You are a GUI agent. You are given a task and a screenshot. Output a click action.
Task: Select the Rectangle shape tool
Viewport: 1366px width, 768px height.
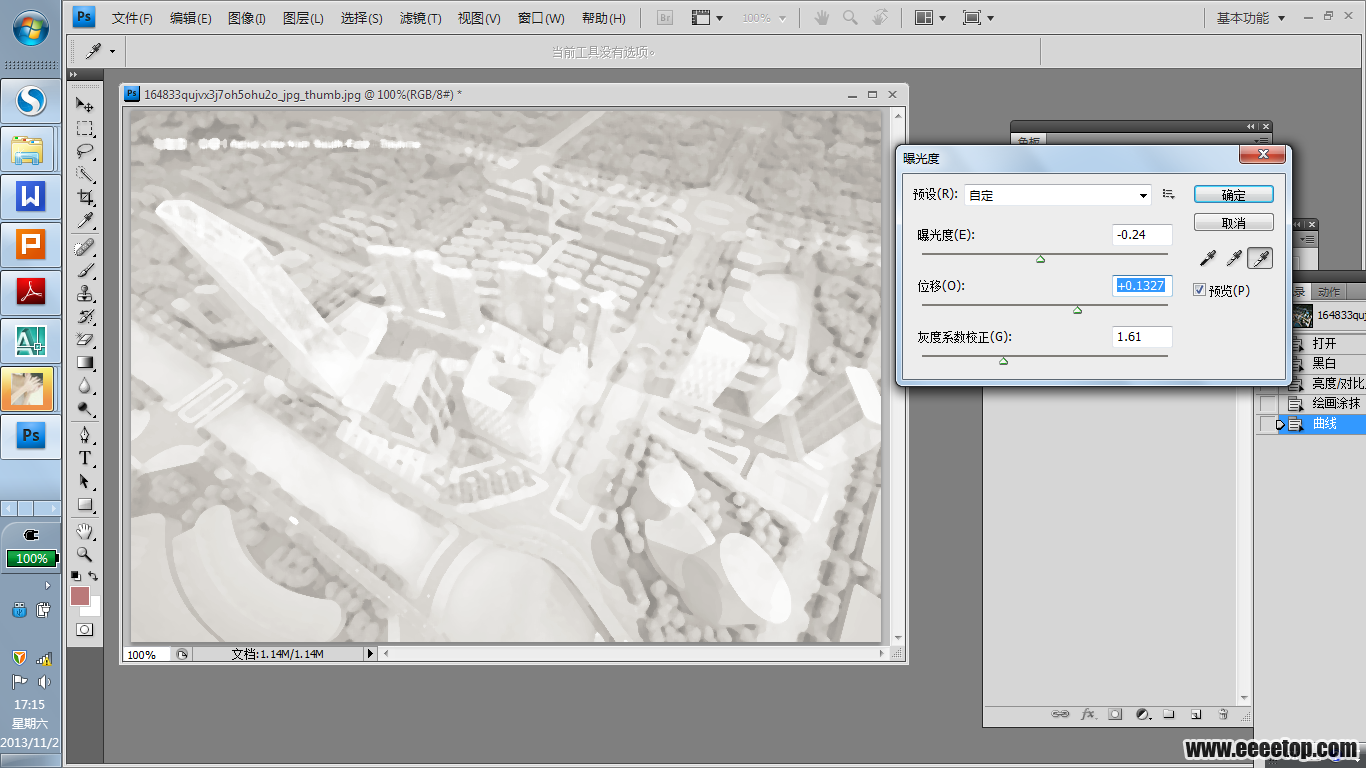85,504
